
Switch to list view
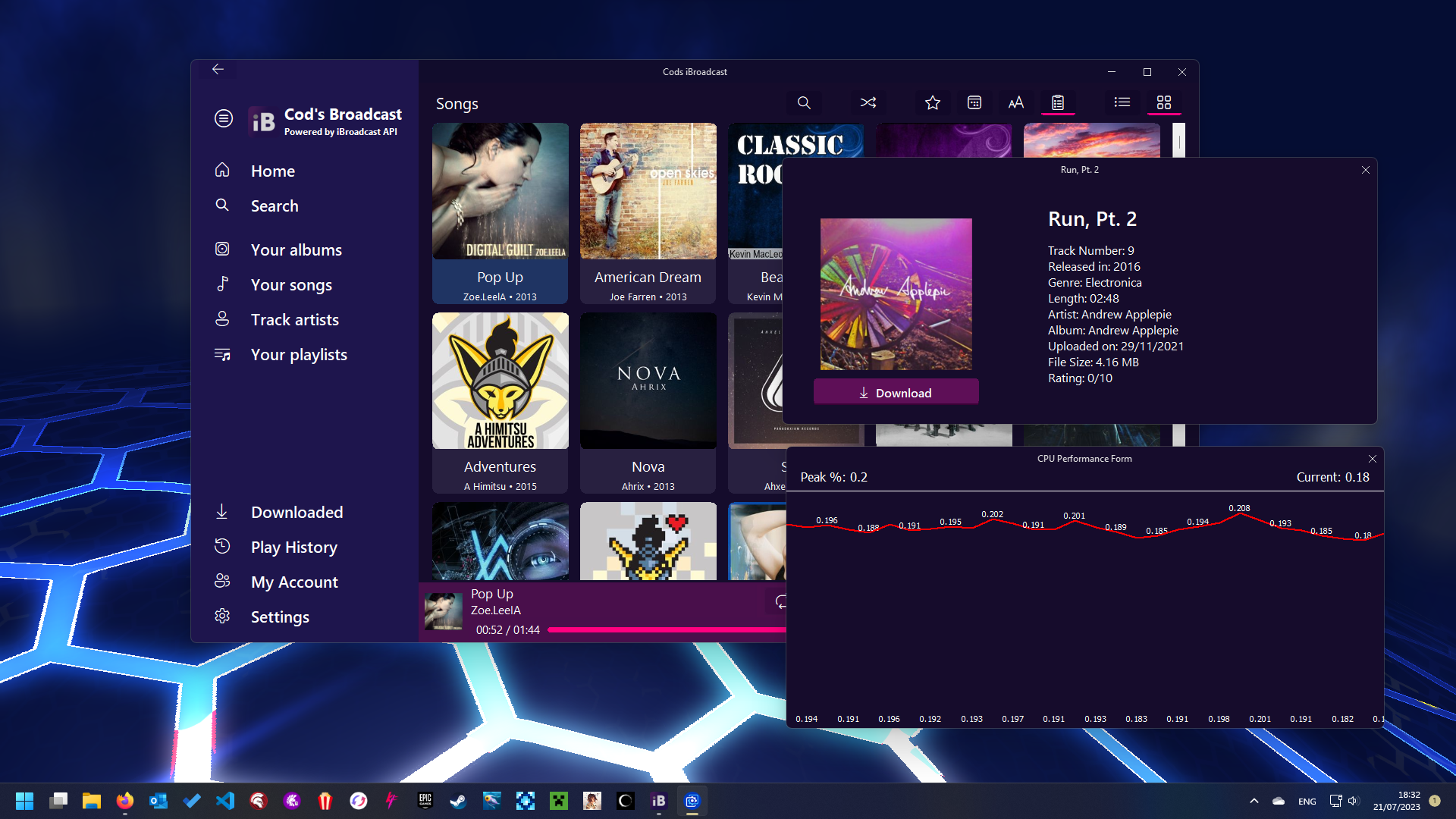coord(1122,102)
